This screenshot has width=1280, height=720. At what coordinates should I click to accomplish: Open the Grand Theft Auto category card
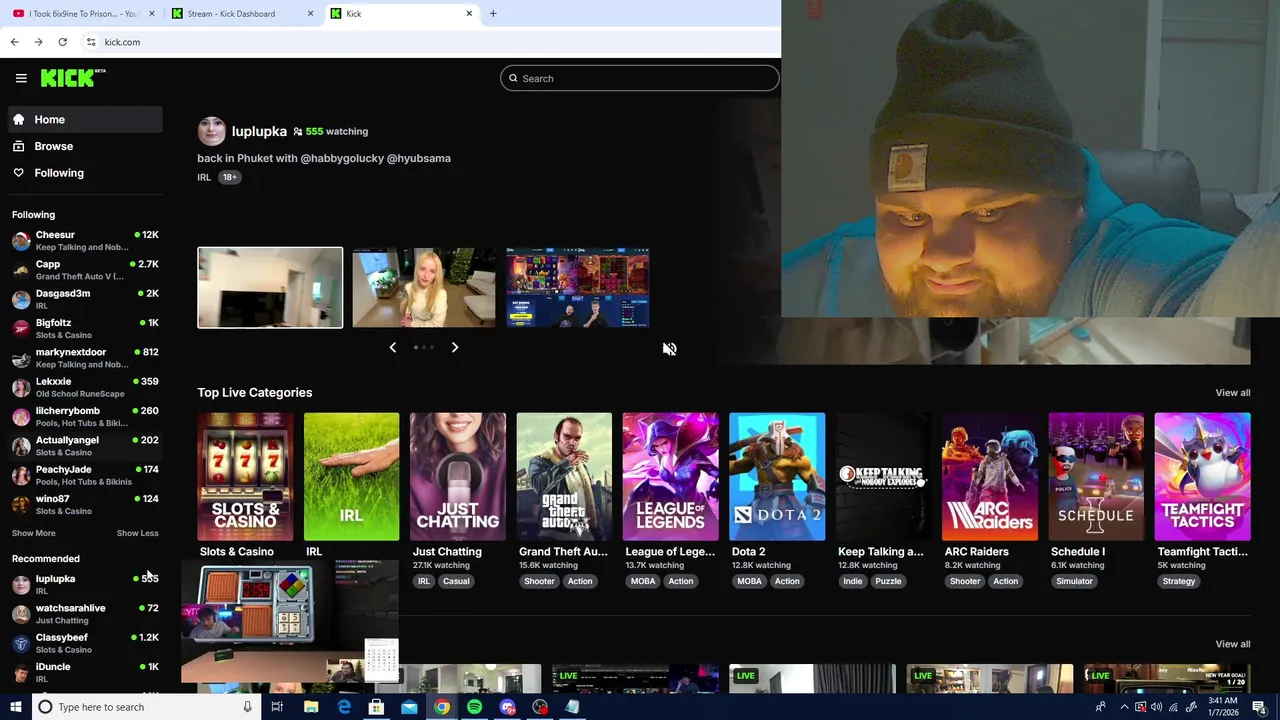click(x=564, y=476)
